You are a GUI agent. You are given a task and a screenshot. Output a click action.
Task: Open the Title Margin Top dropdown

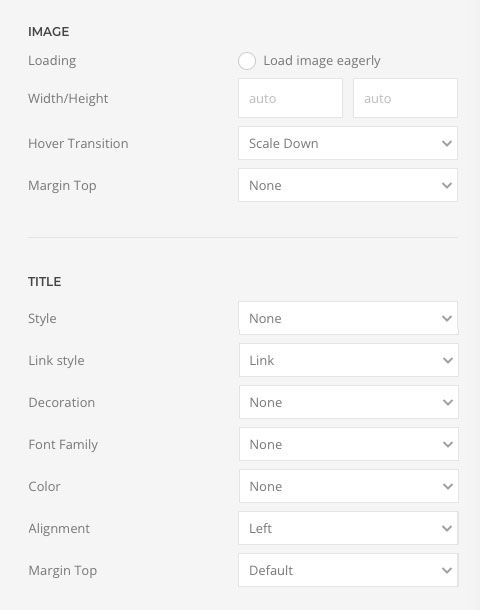[x=348, y=570]
